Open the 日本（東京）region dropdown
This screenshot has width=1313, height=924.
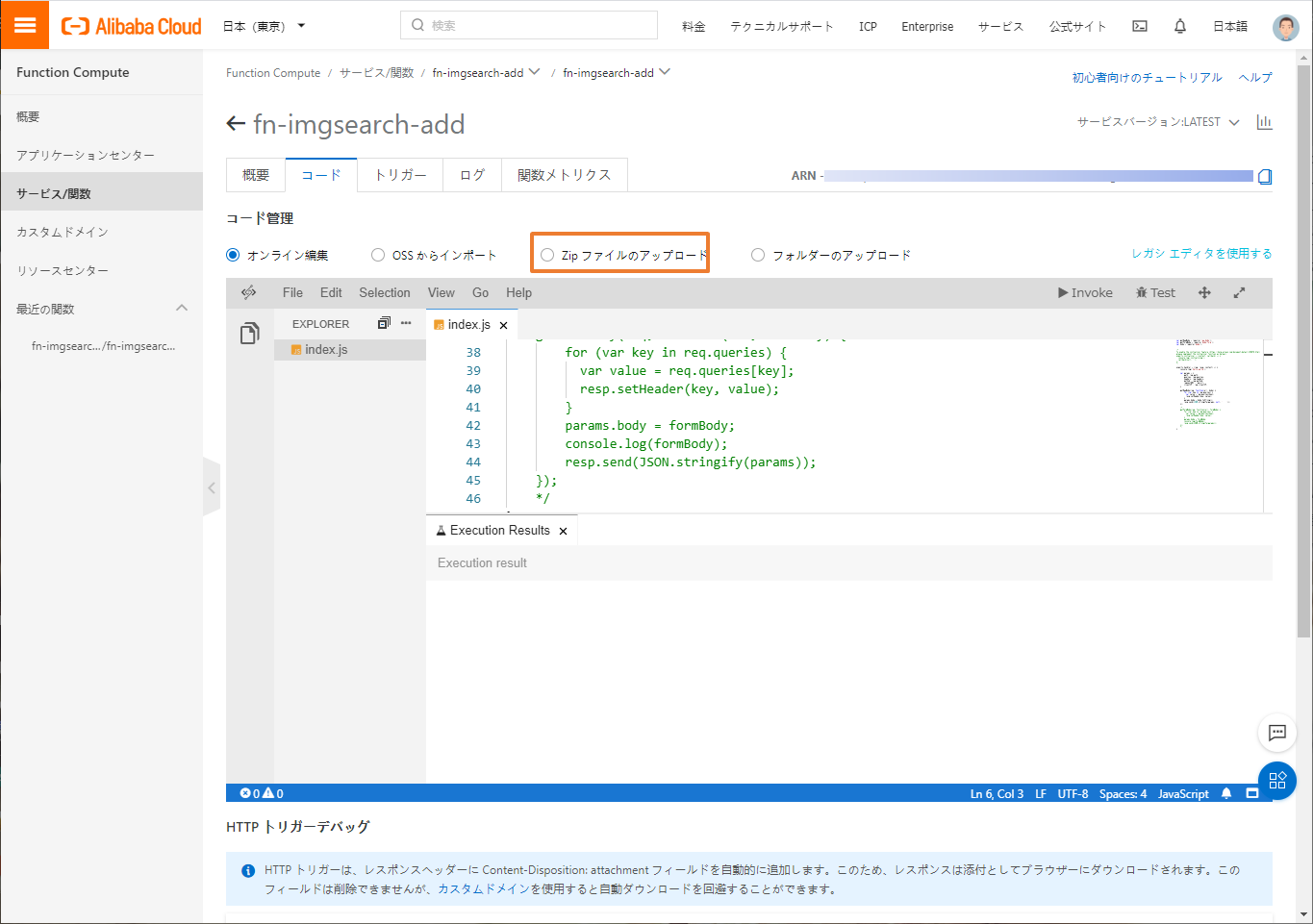pyautogui.click(x=264, y=26)
